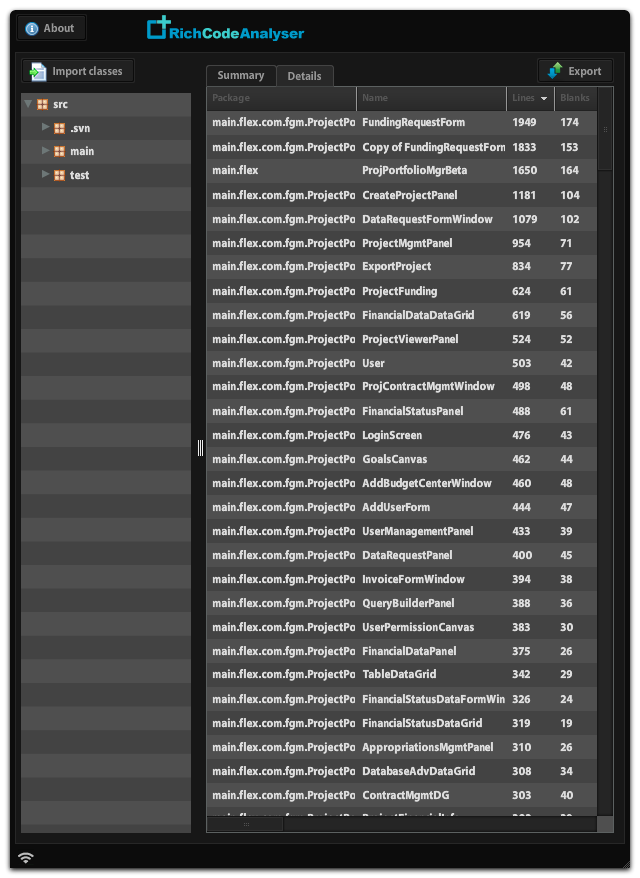
Task: Click Import classes button
Action: [x=78, y=71]
